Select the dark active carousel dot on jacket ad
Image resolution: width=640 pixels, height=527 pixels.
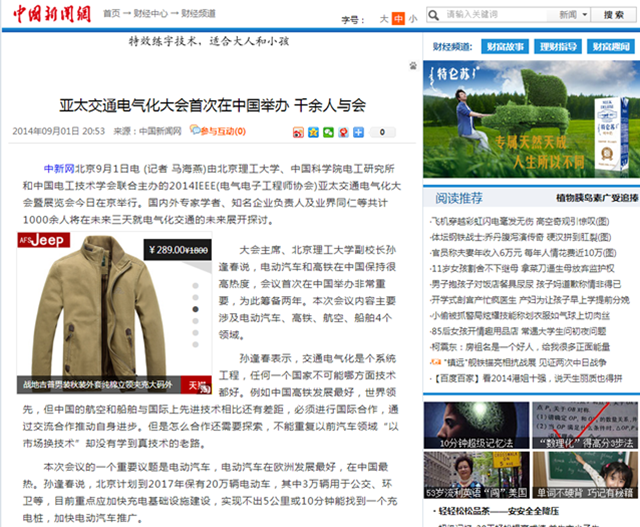(x=193, y=310)
